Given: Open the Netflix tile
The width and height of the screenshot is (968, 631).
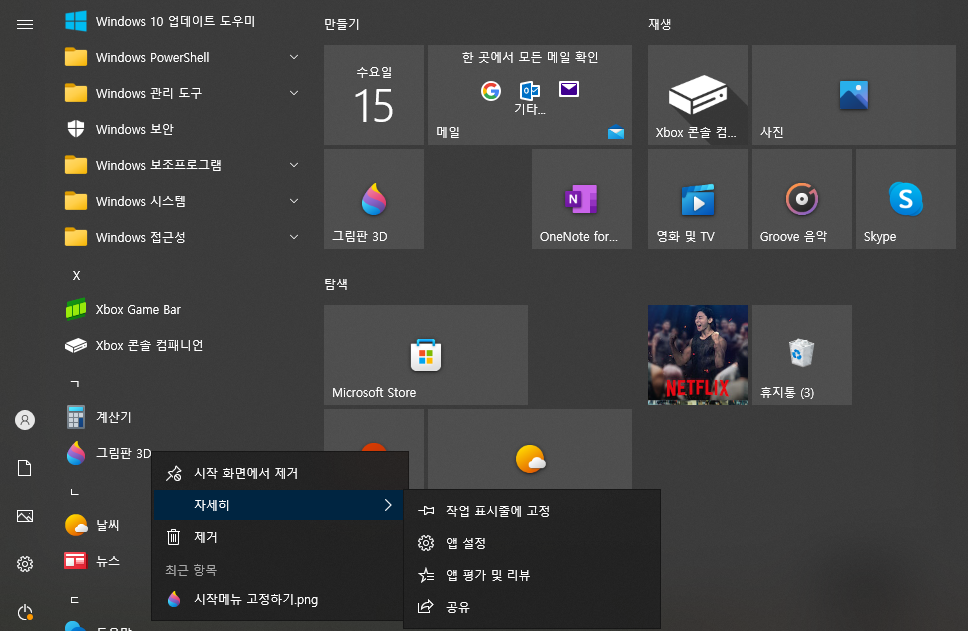Looking at the screenshot, I should tap(697, 354).
